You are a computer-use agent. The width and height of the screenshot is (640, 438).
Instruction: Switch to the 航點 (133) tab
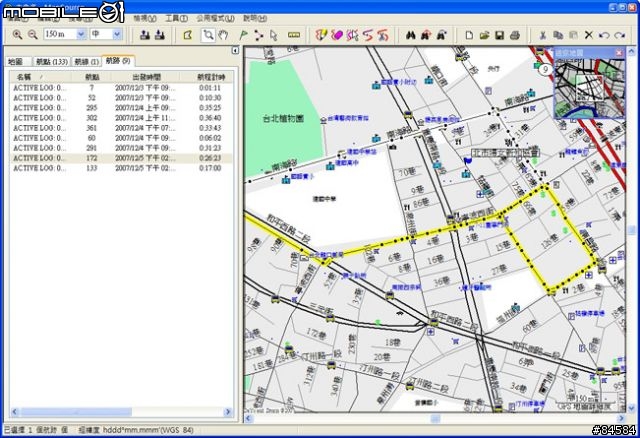click(52, 62)
